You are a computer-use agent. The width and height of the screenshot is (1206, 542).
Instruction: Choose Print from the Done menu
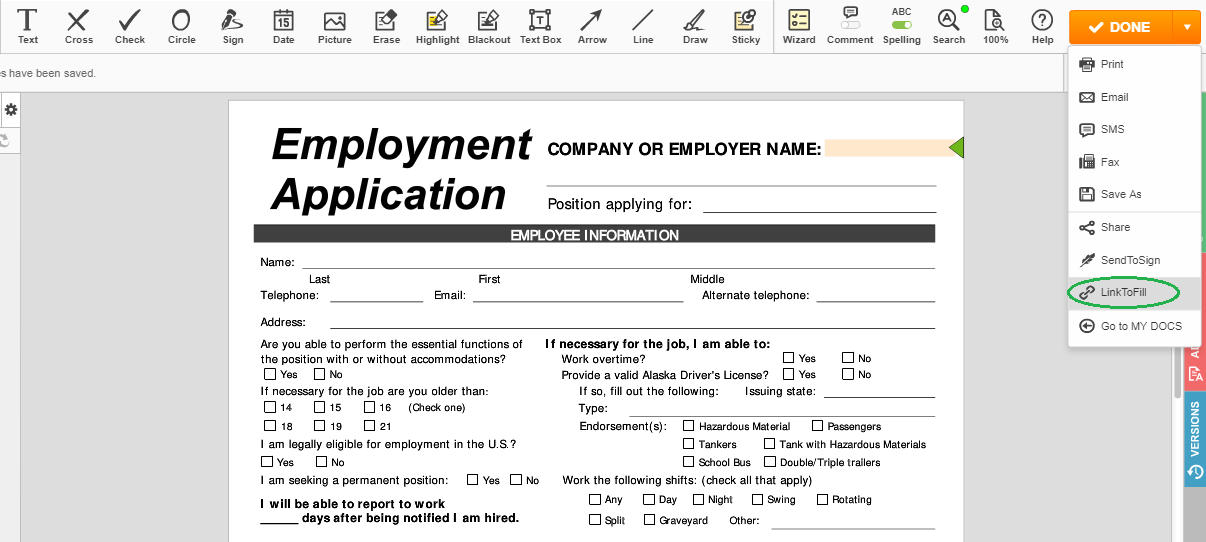[x=1134, y=64]
